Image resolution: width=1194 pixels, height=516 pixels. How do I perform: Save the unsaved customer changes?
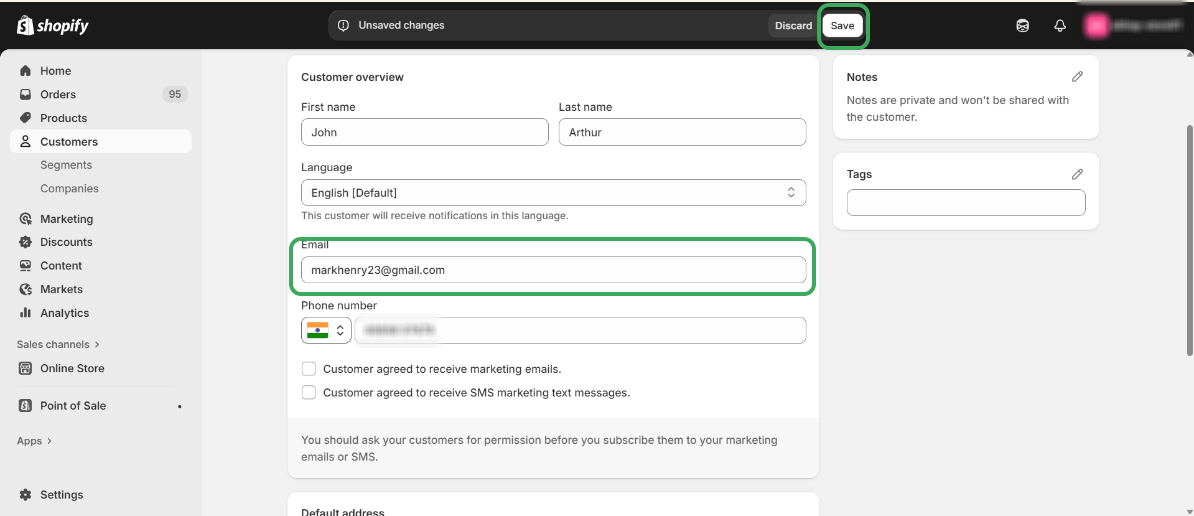tap(842, 26)
